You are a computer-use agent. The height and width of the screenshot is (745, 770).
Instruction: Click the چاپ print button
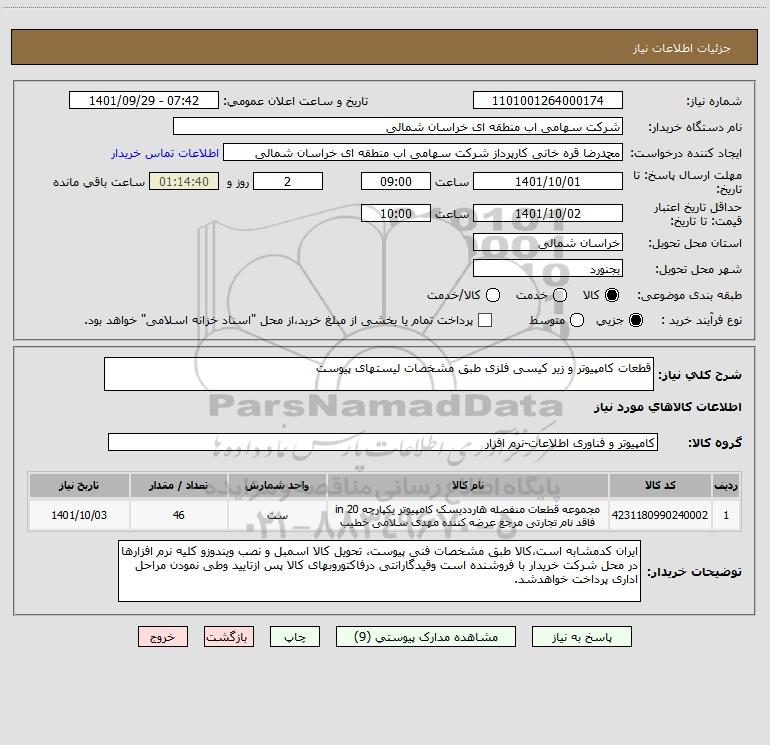(x=295, y=637)
